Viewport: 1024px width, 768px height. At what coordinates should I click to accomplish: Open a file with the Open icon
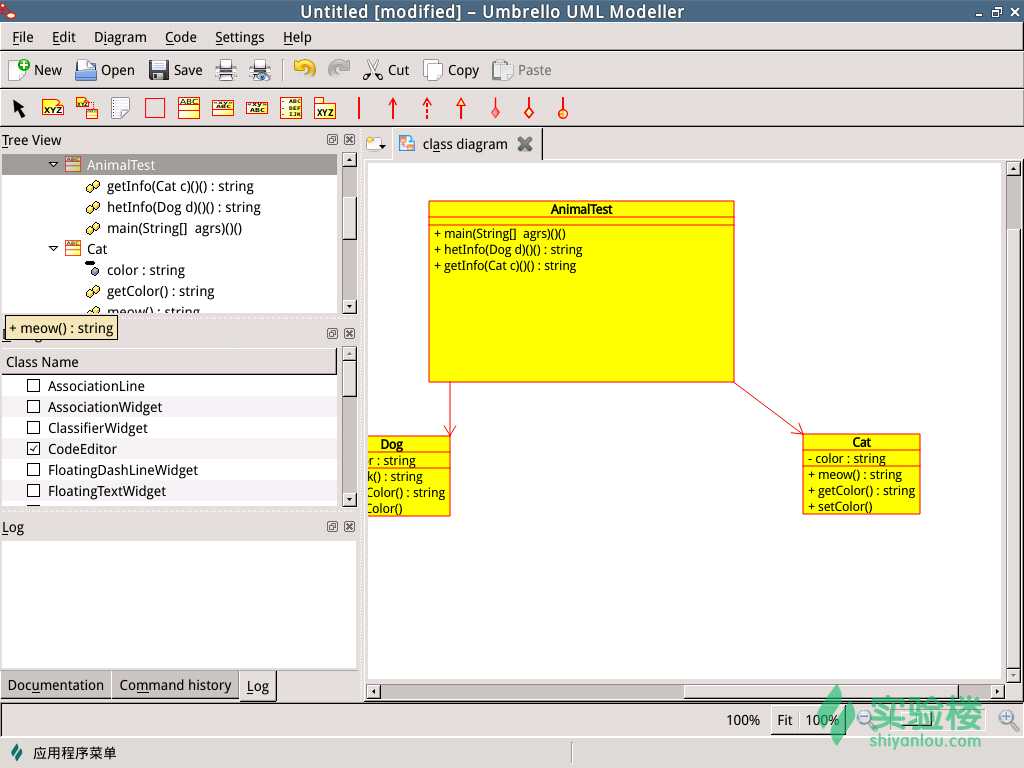[x=104, y=70]
